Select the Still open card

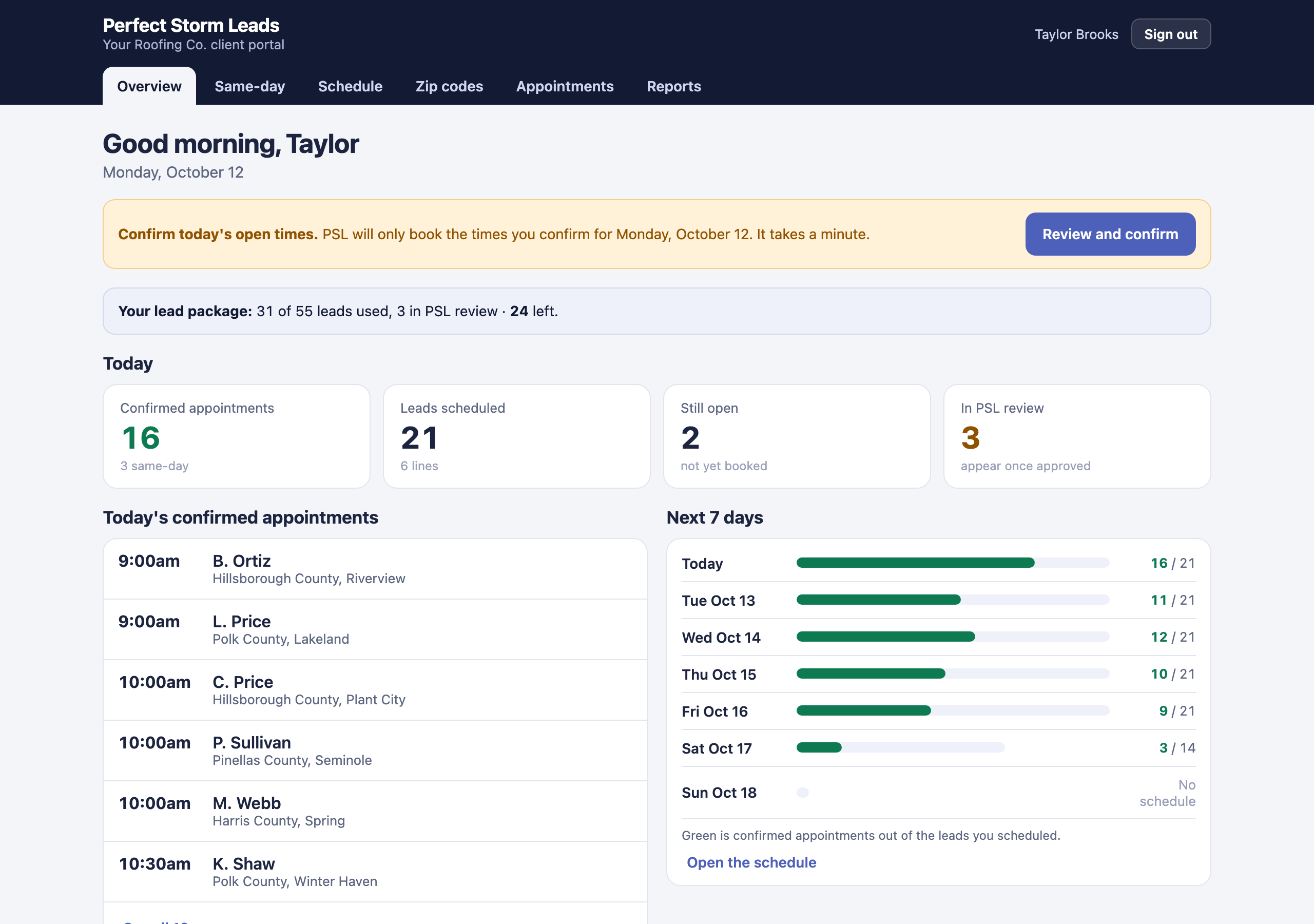(797, 436)
